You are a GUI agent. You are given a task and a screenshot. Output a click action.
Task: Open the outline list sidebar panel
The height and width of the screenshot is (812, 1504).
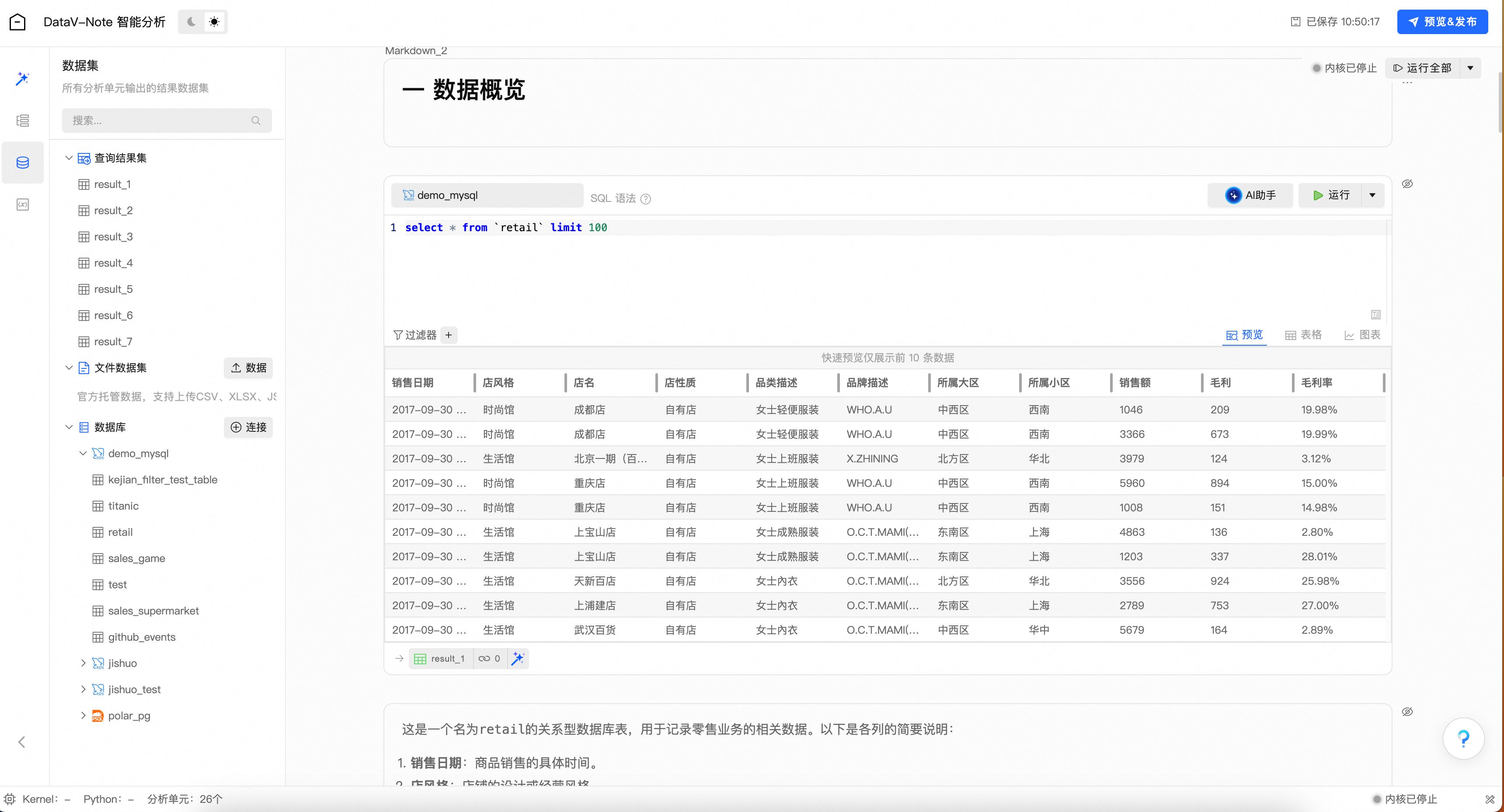tap(23, 121)
